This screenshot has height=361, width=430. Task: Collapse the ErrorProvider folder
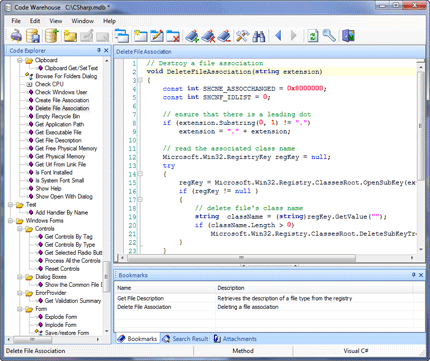pyautogui.click(x=20, y=293)
